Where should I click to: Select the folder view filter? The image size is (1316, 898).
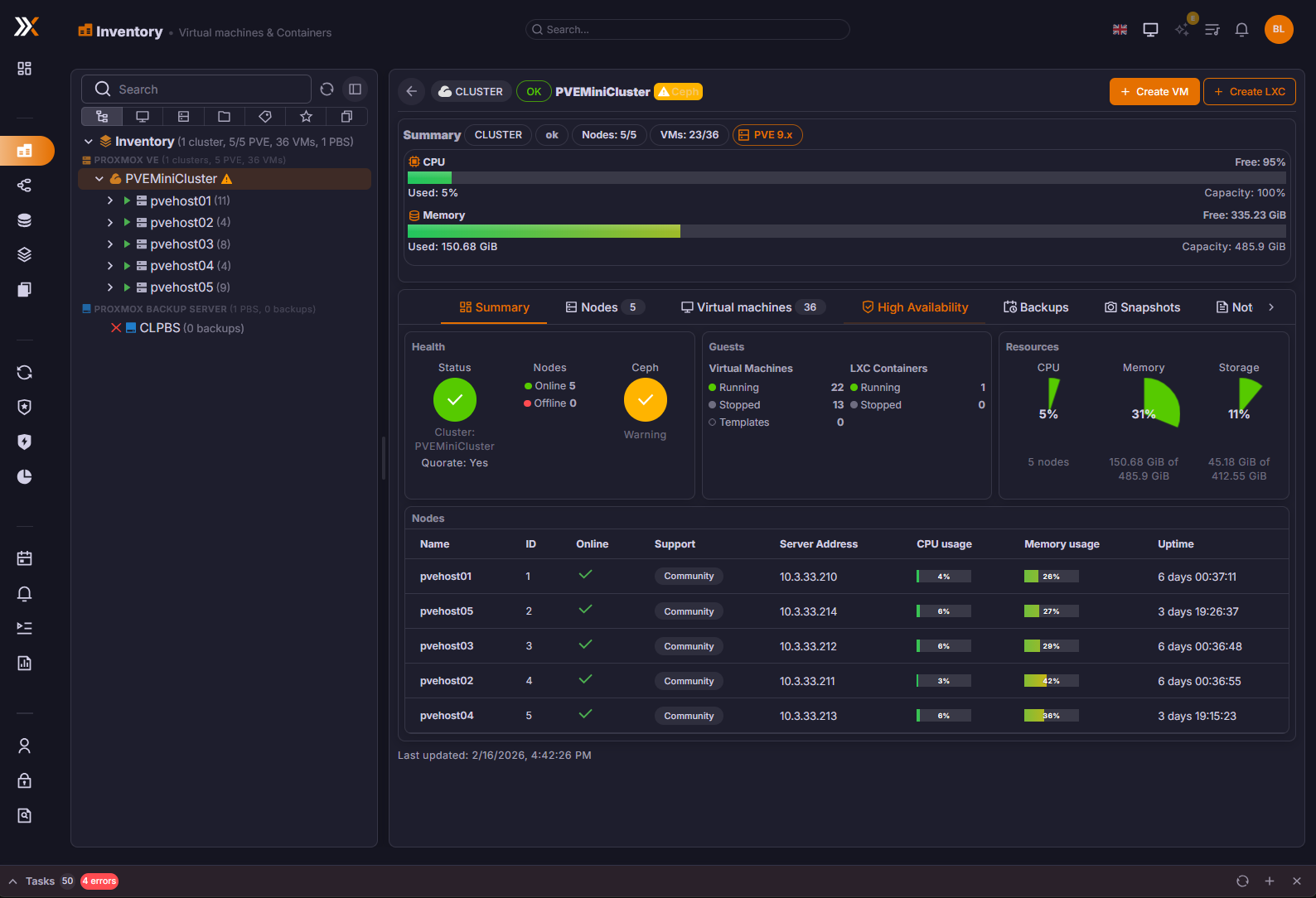click(x=225, y=117)
